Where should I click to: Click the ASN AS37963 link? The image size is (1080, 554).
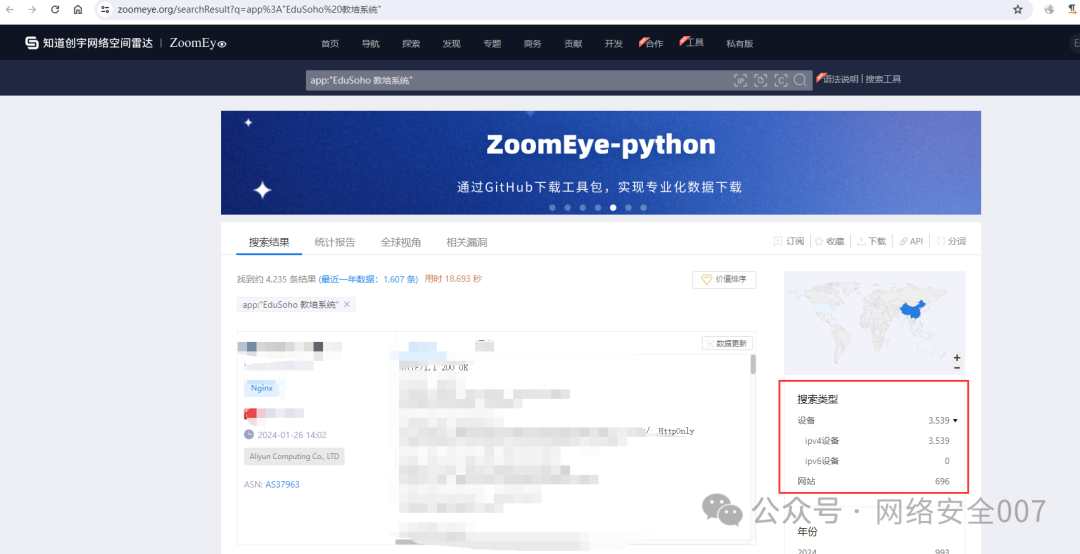(x=282, y=484)
